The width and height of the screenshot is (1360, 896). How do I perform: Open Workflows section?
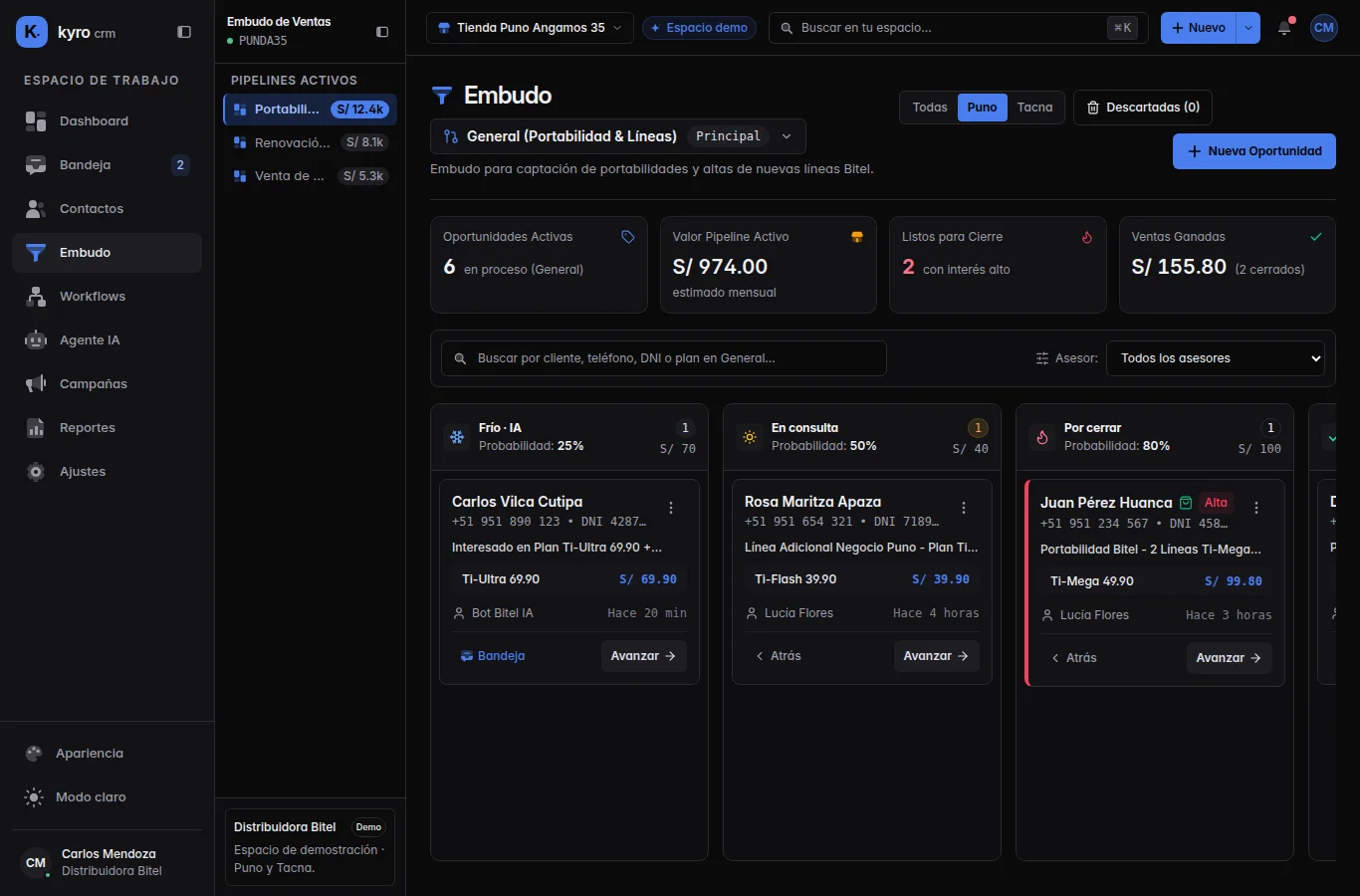[107, 297]
